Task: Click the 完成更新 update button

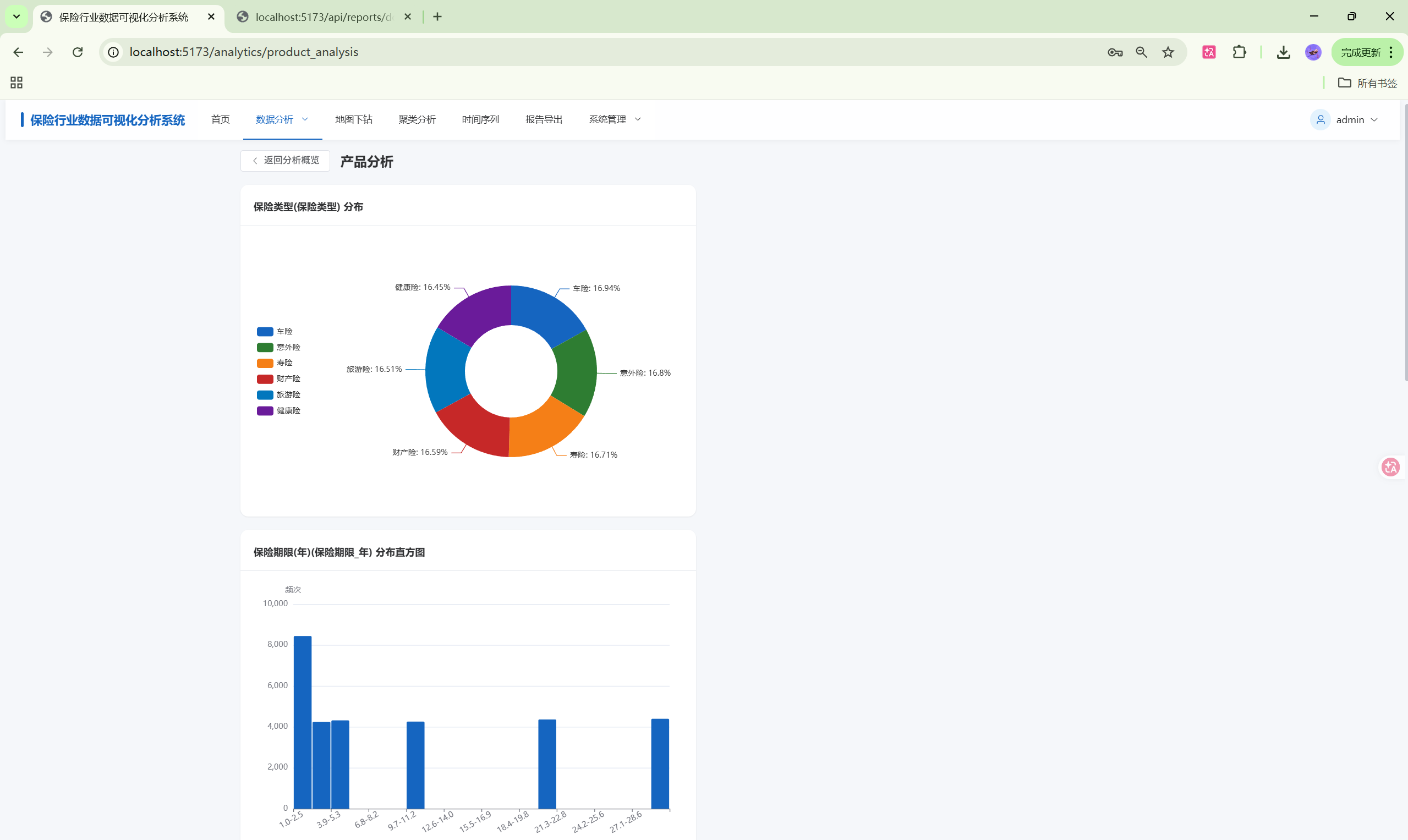Action: click(x=1361, y=52)
